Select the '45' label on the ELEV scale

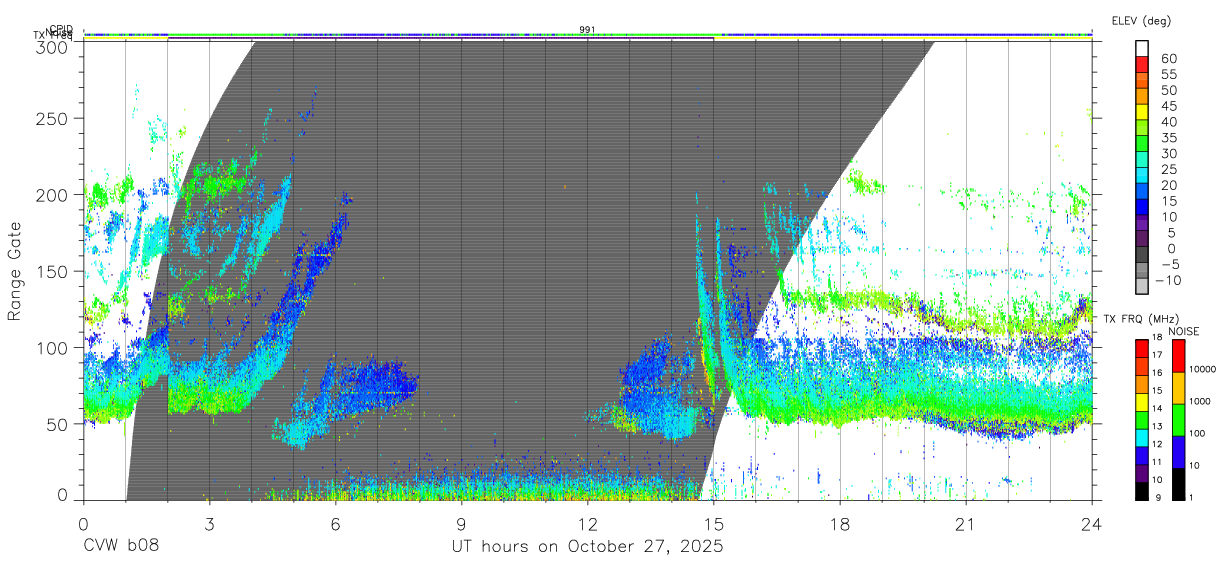pos(1168,107)
